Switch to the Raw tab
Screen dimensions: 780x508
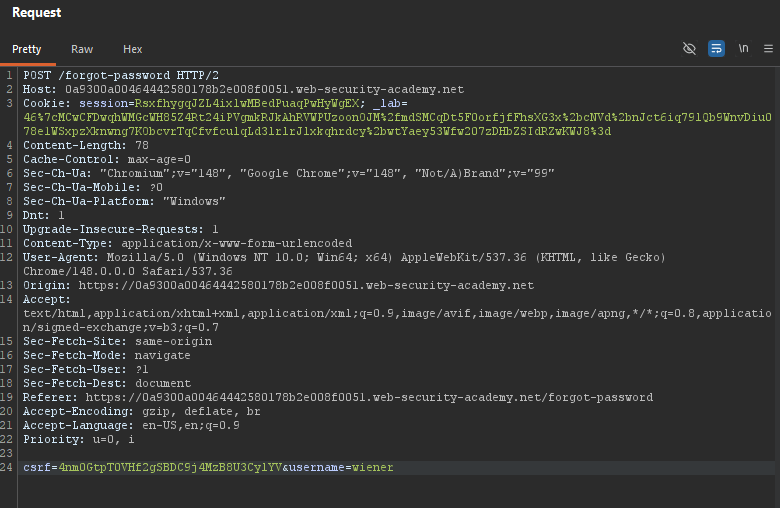click(82, 49)
